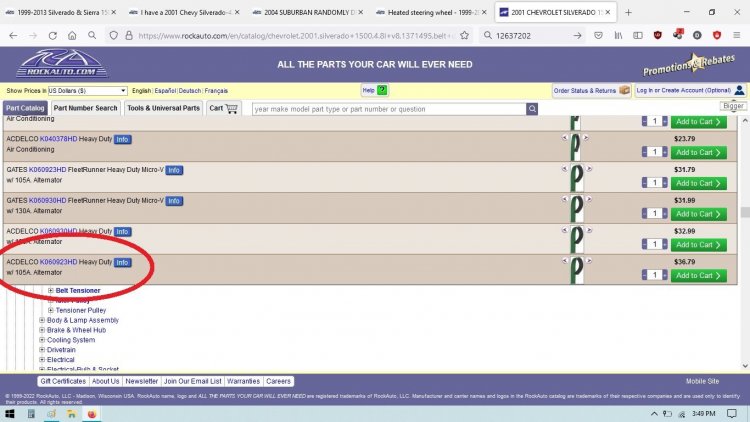Show previous image for GATES K060923HD
The height and width of the screenshot is (422, 750).
coord(564,168)
